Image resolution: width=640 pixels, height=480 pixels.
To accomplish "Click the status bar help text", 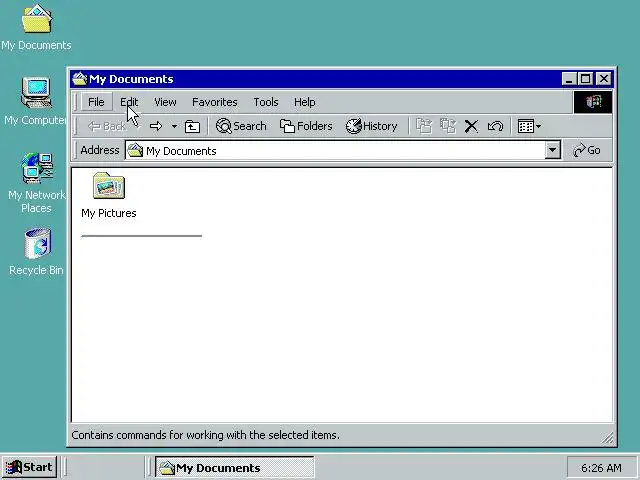I will coord(205,435).
